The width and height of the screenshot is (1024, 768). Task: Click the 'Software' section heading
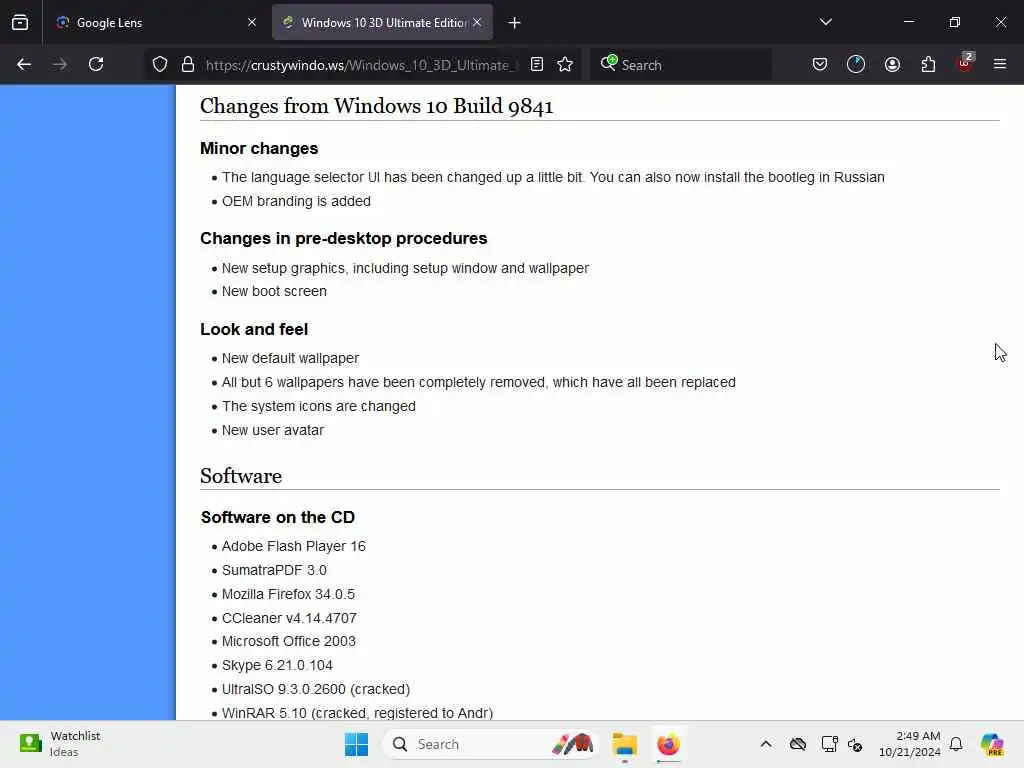241,476
